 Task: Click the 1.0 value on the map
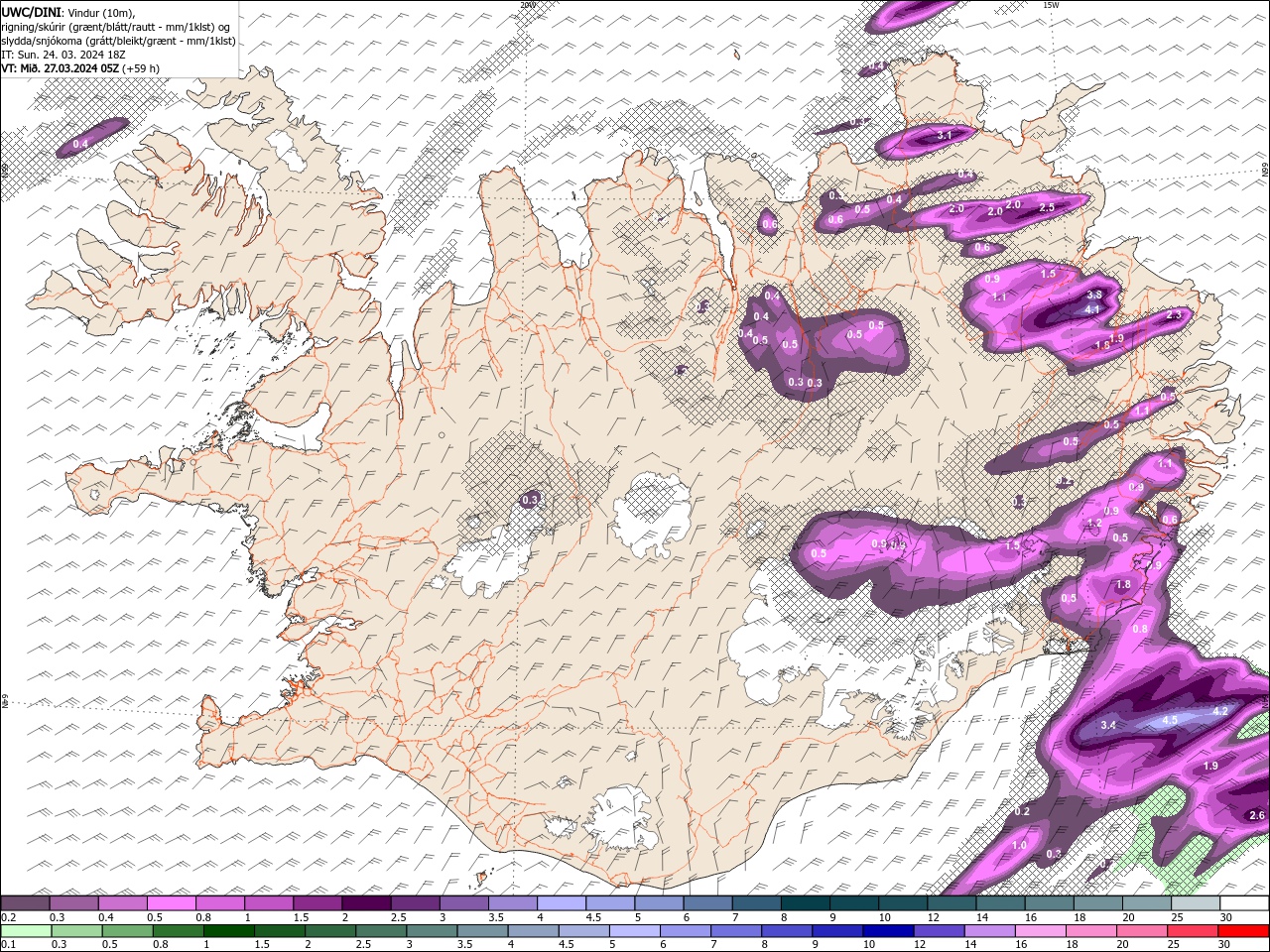(x=1019, y=845)
